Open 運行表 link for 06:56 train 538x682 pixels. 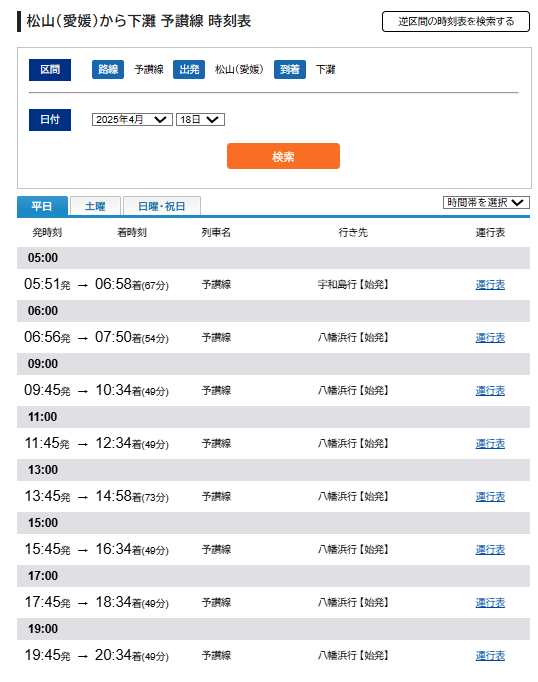coord(490,338)
